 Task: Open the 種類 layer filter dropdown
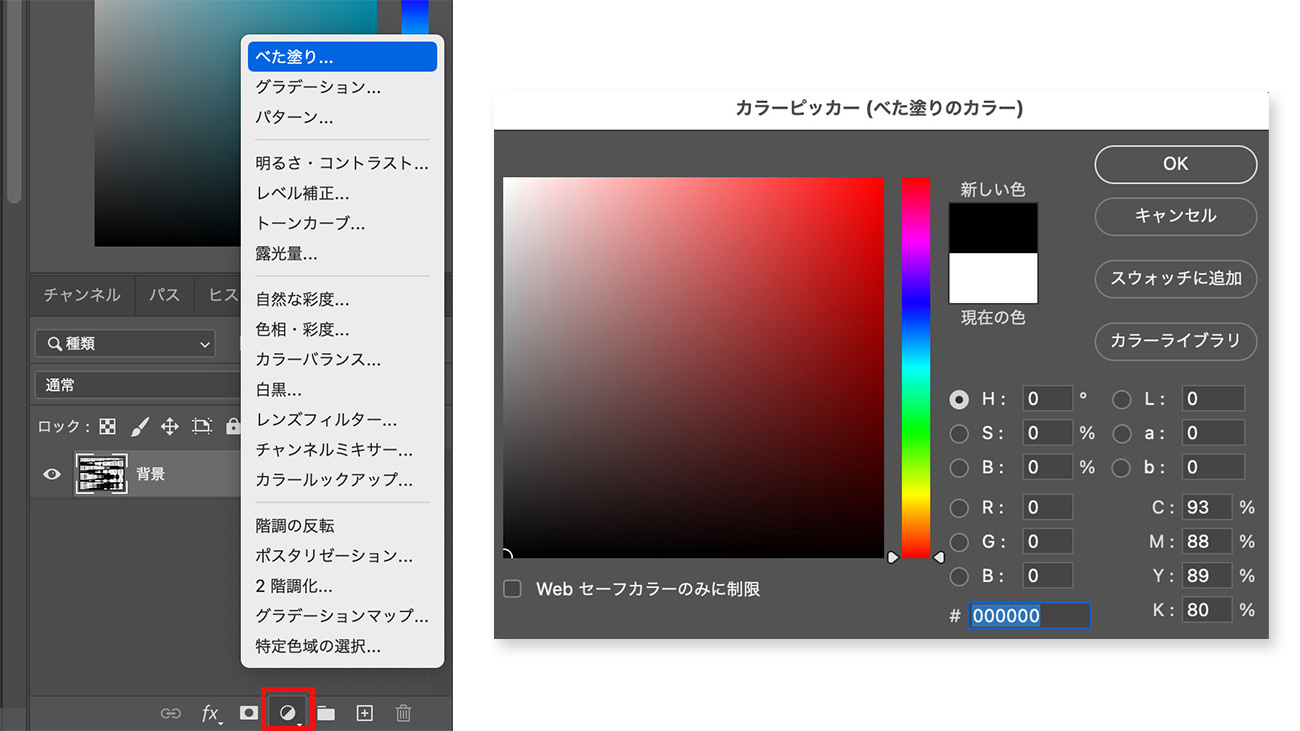(x=125, y=344)
